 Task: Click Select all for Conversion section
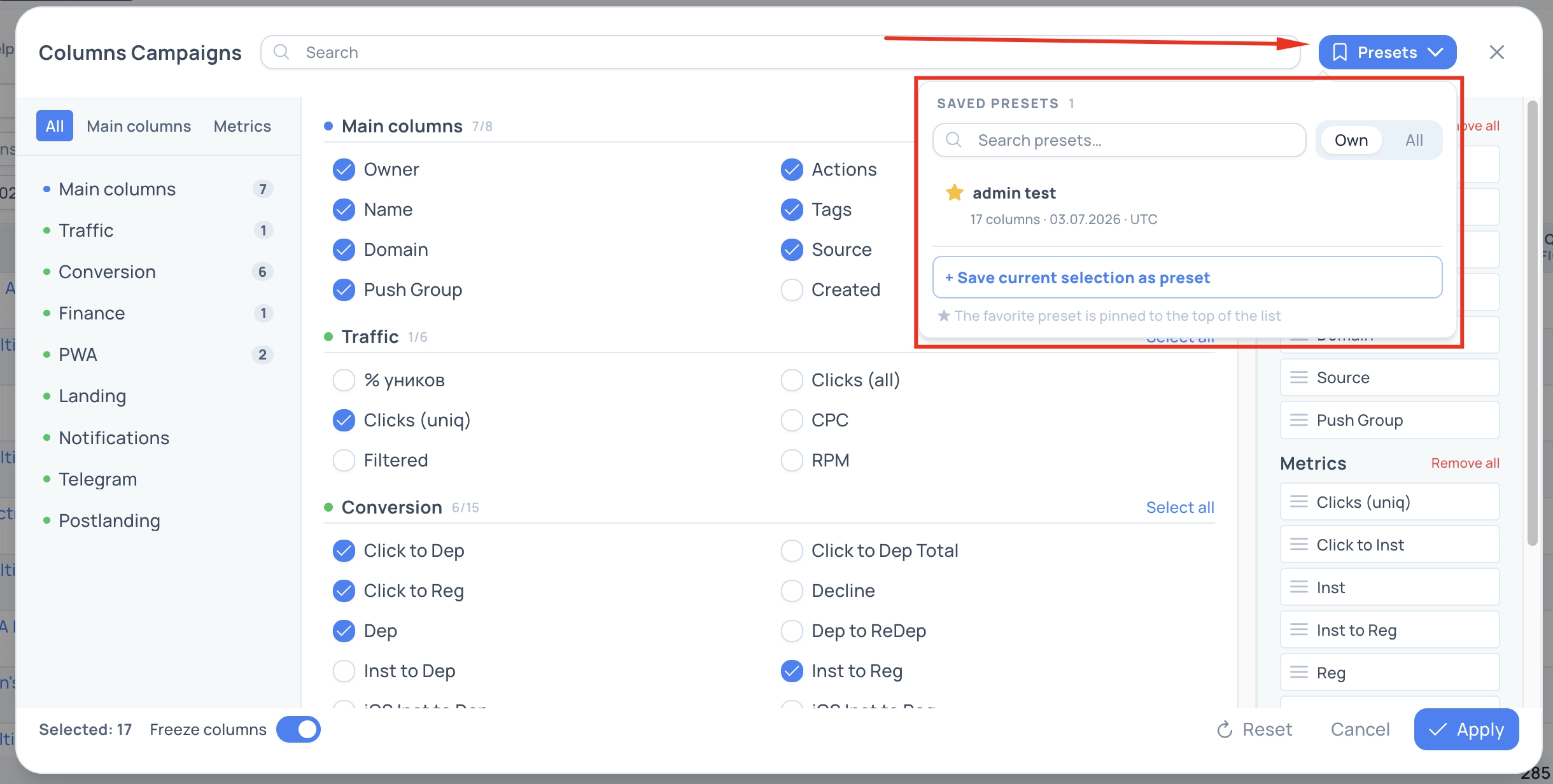point(1180,507)
